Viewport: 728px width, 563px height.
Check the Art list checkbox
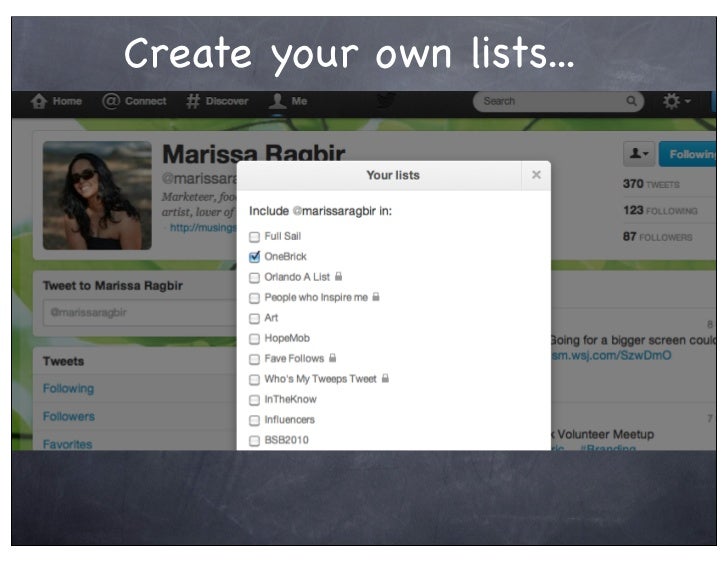click(x=254, y=318)
